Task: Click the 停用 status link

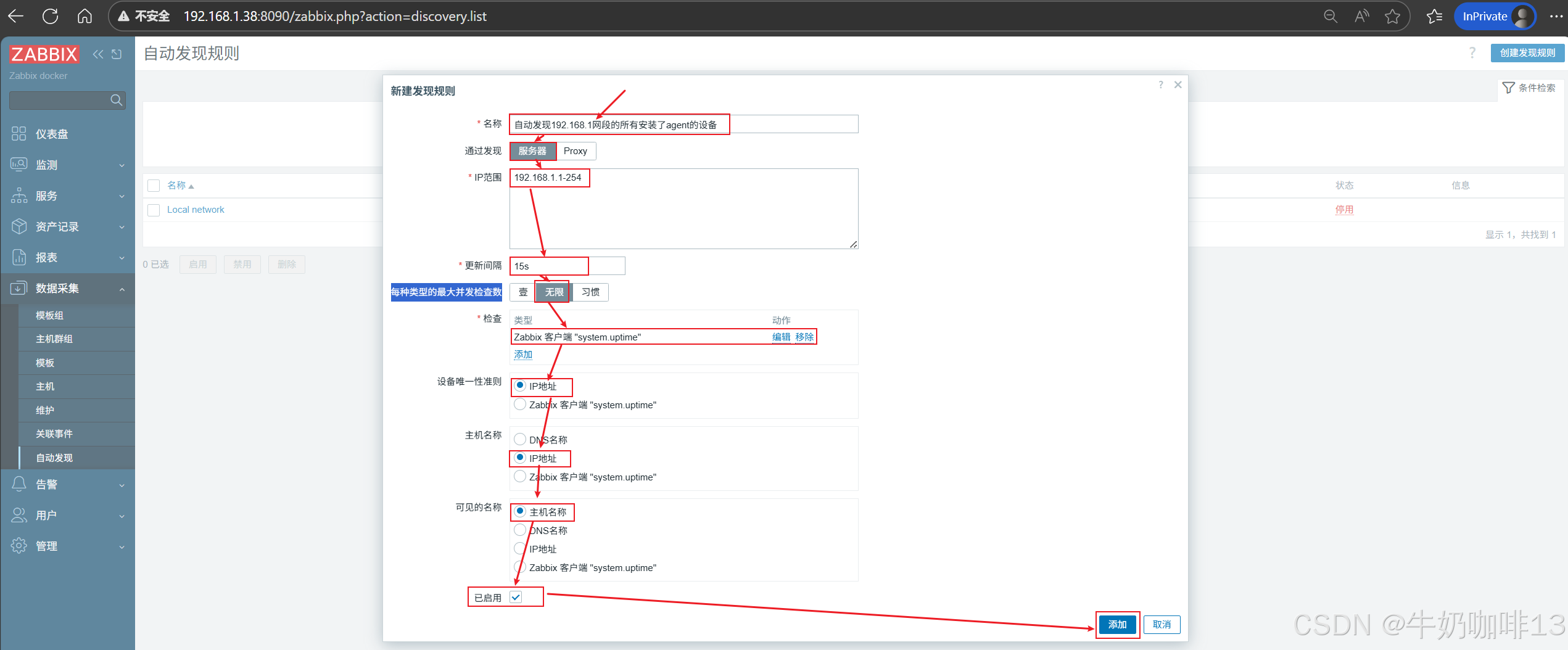Action: tap(1344, 210)
